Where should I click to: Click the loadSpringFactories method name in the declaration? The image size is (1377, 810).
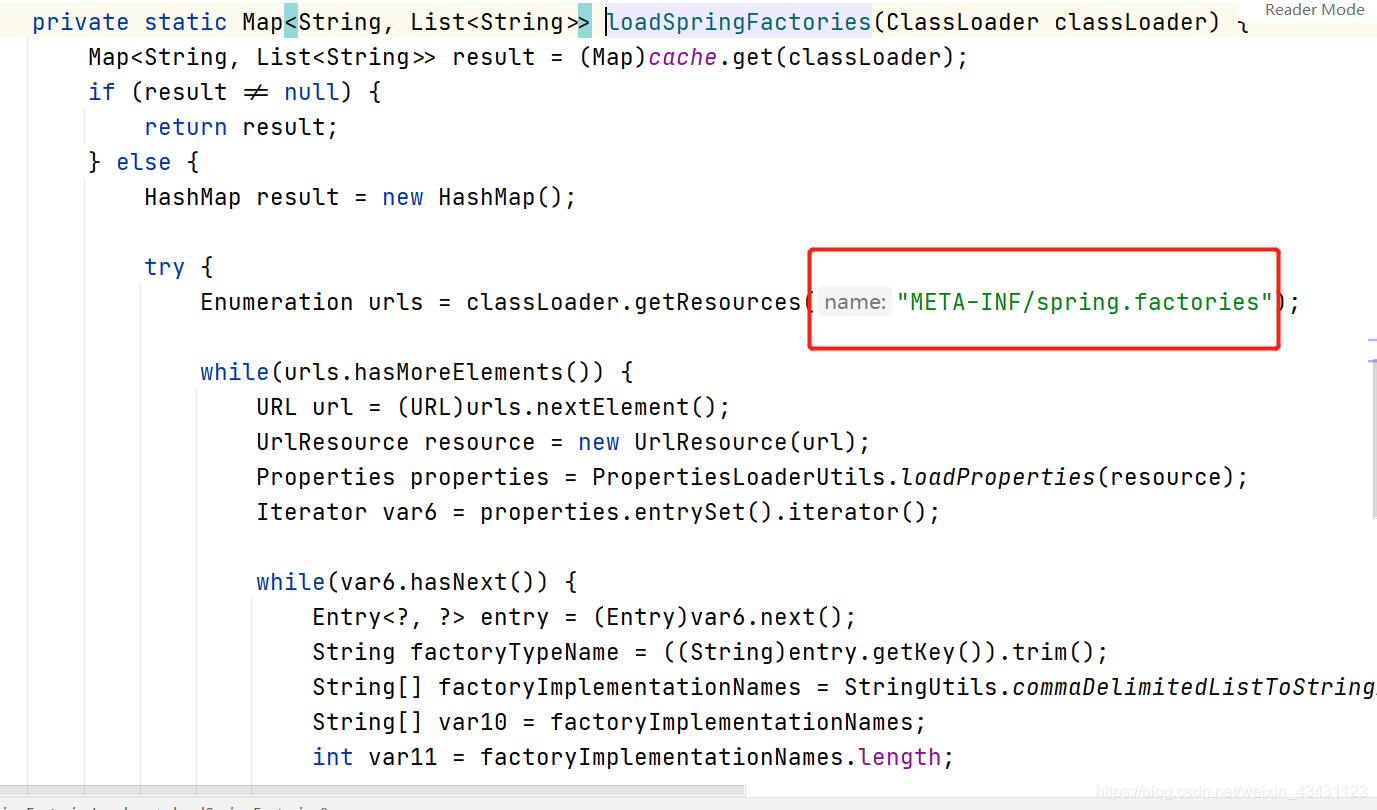740,22
